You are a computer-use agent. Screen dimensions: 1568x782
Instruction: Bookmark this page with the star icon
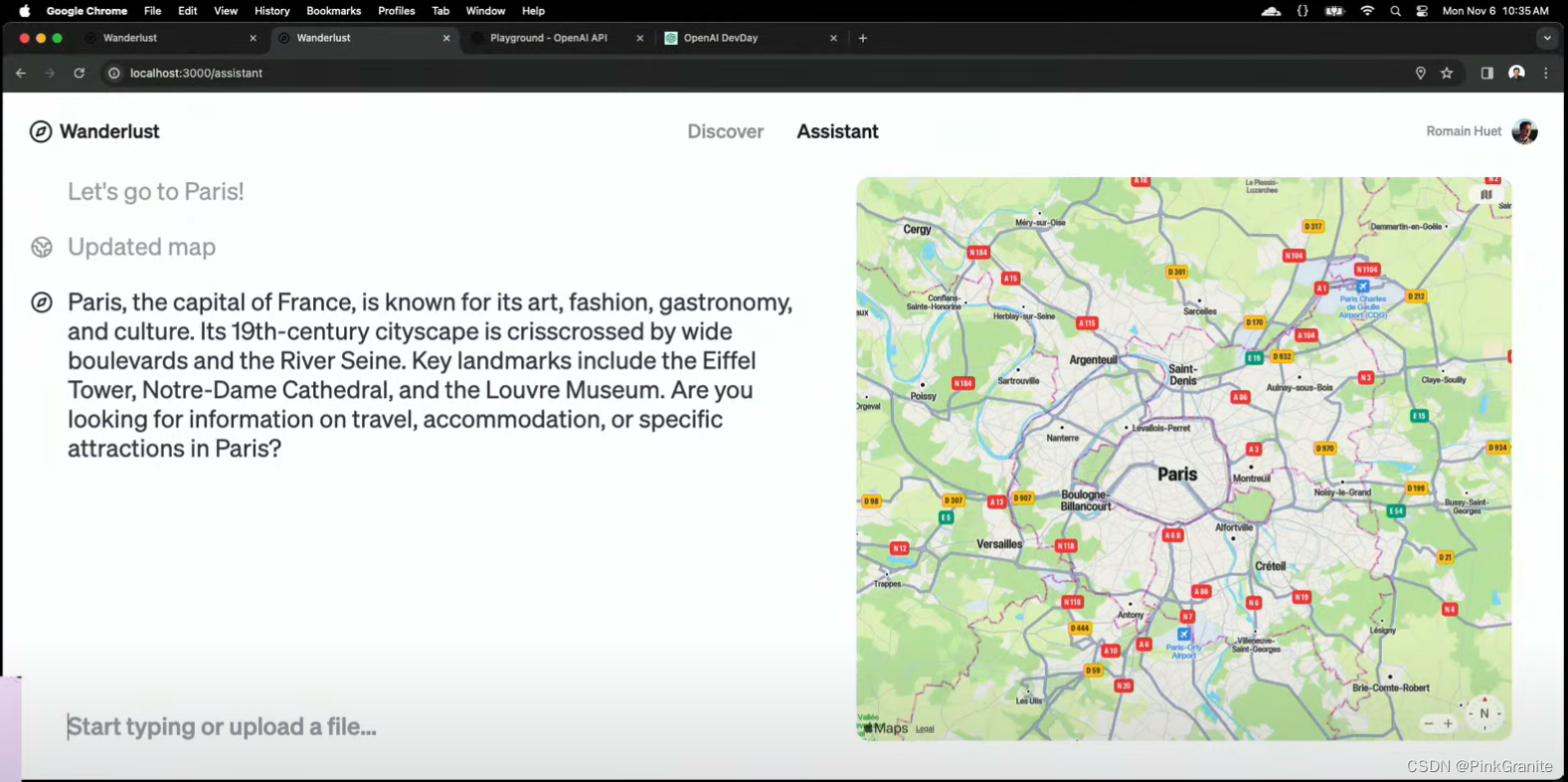click(1447, 73)
